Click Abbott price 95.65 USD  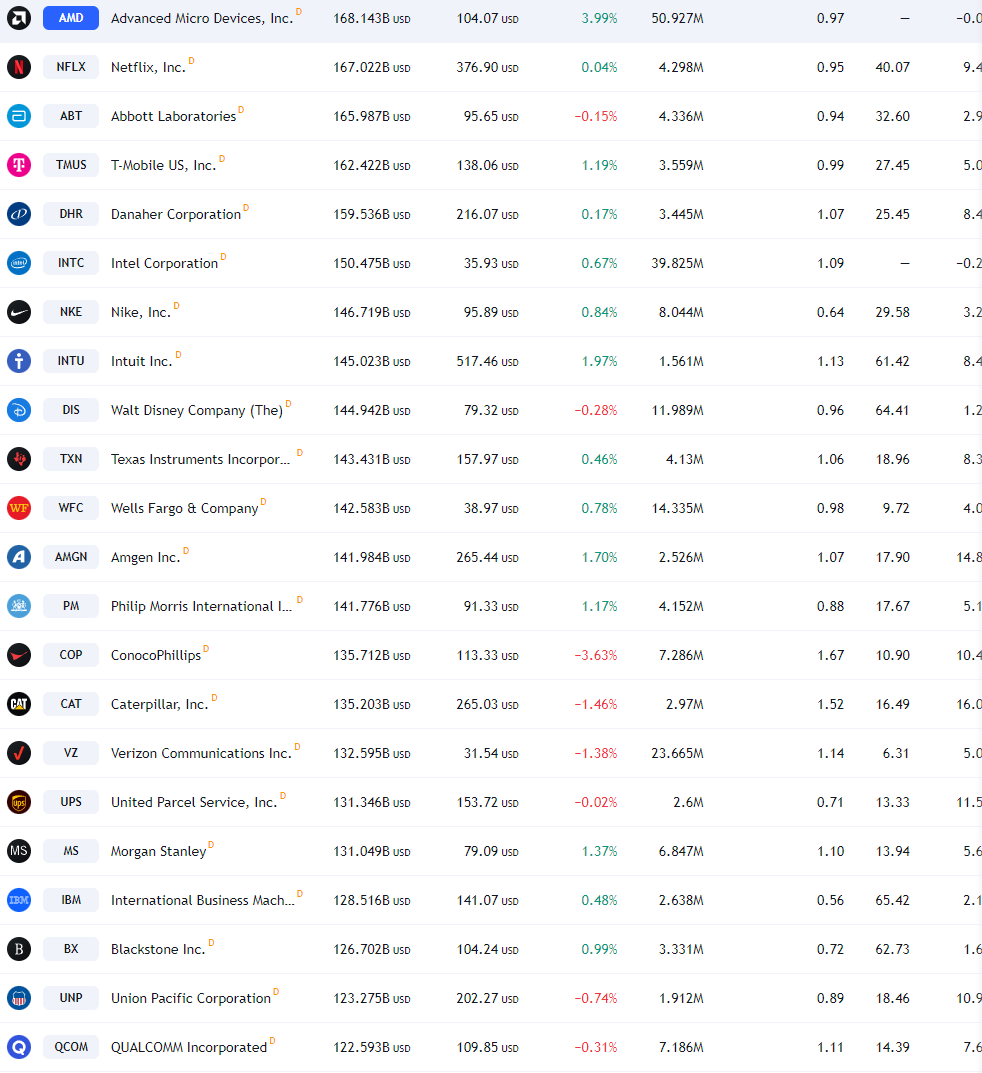(491, 116)
